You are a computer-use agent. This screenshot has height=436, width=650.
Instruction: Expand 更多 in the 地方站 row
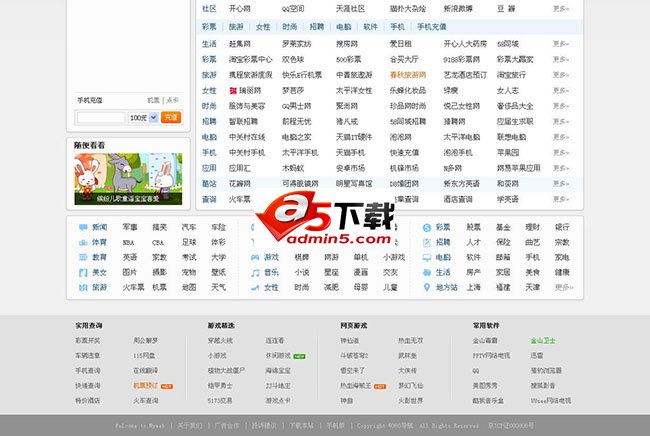[x=564, y=287]
